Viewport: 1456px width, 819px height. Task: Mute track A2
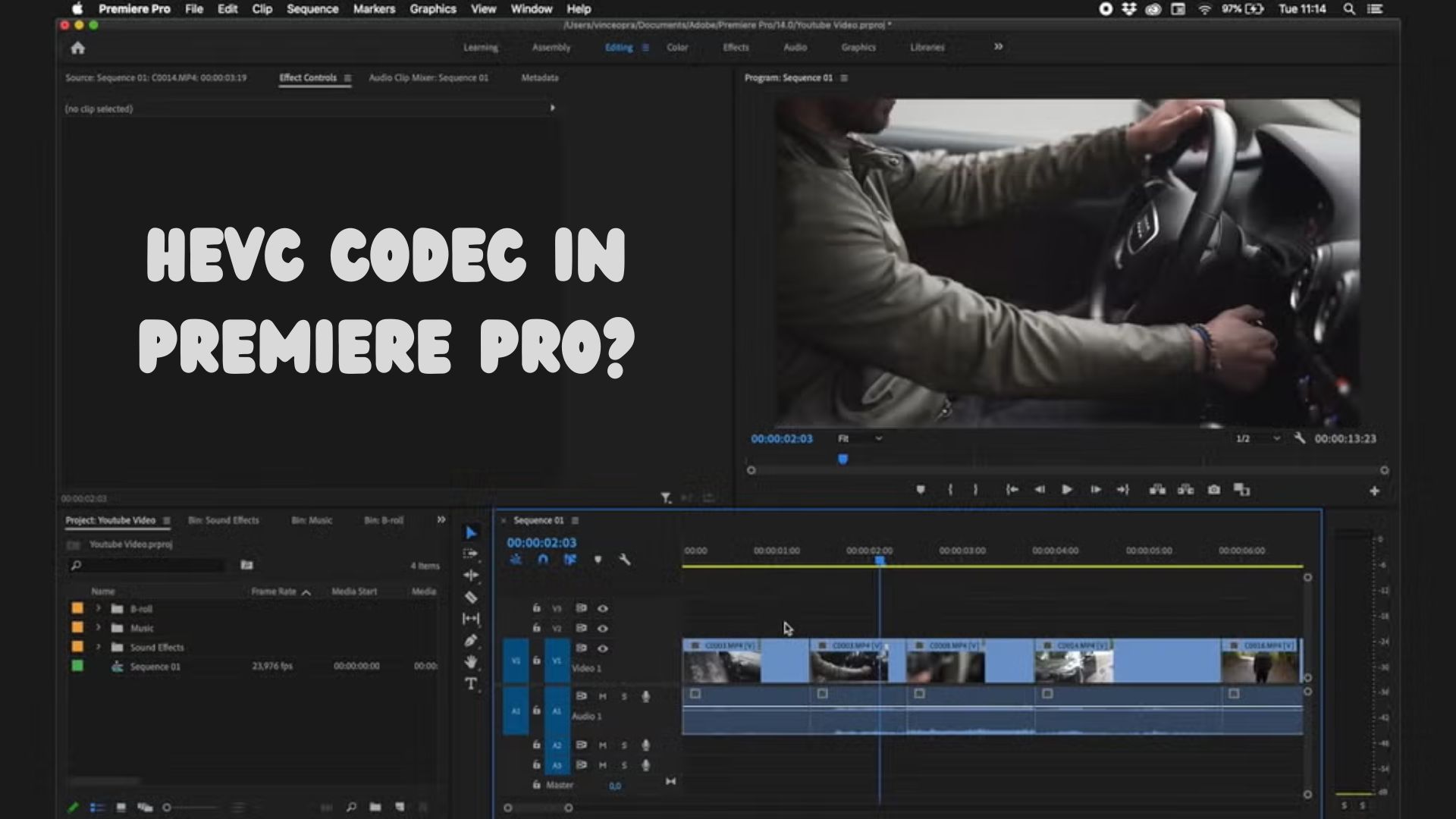(x=603, y=745)
